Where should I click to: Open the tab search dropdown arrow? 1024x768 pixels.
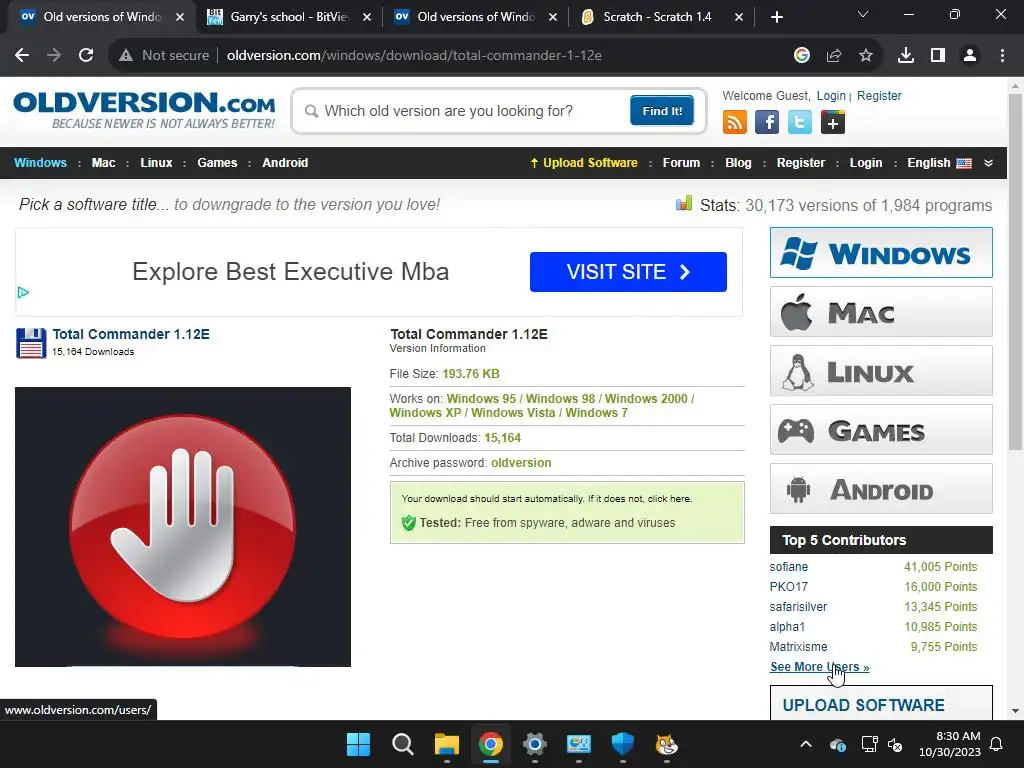click(863, 14)
